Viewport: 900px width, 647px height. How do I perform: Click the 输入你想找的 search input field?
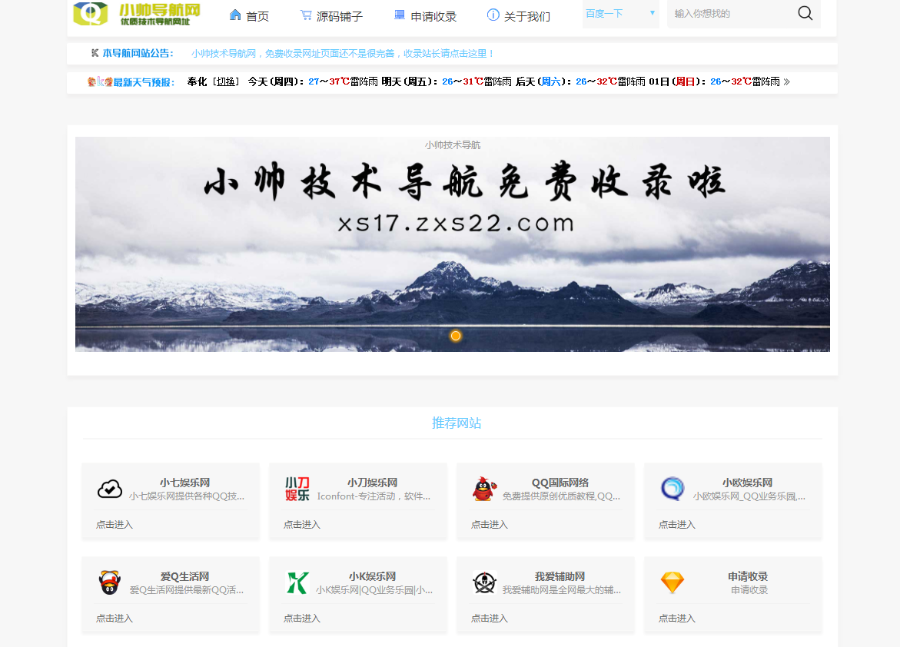coord(730,13)
